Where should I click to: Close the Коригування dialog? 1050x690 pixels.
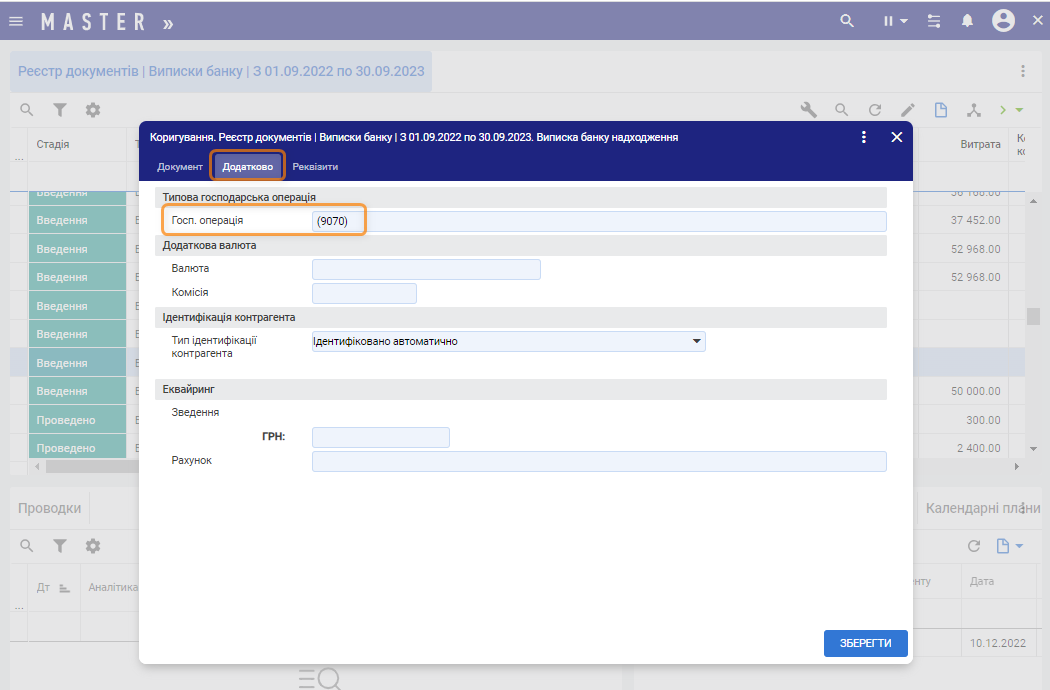point(897,137)
